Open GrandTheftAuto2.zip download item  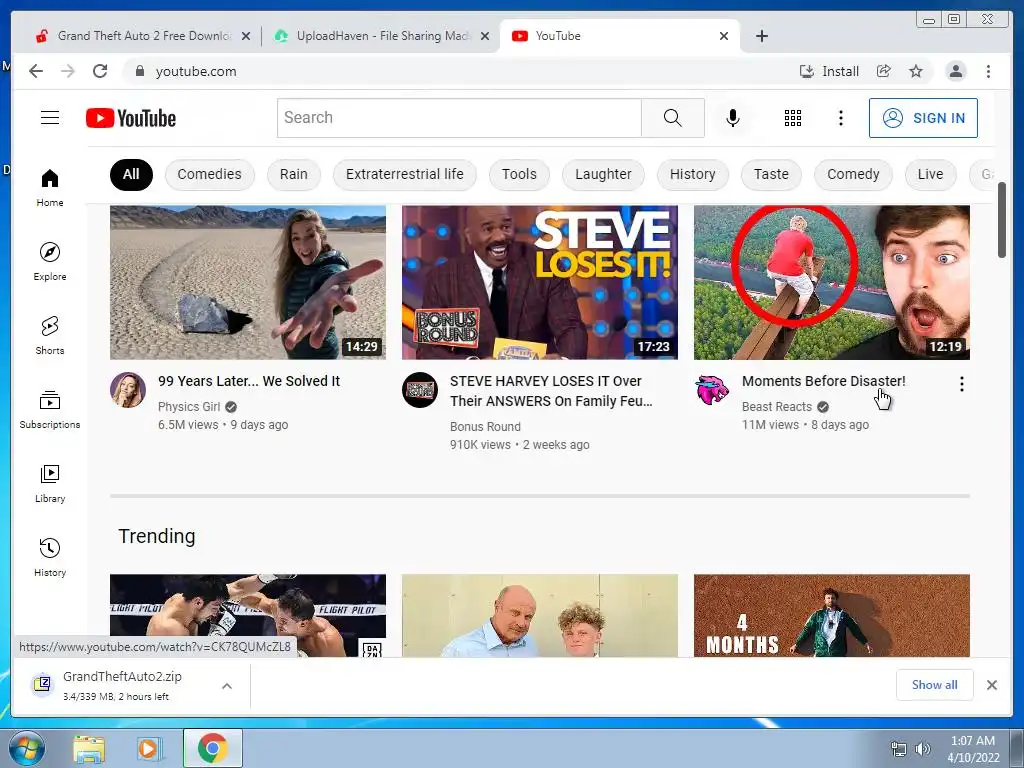(x=121, y=685)
